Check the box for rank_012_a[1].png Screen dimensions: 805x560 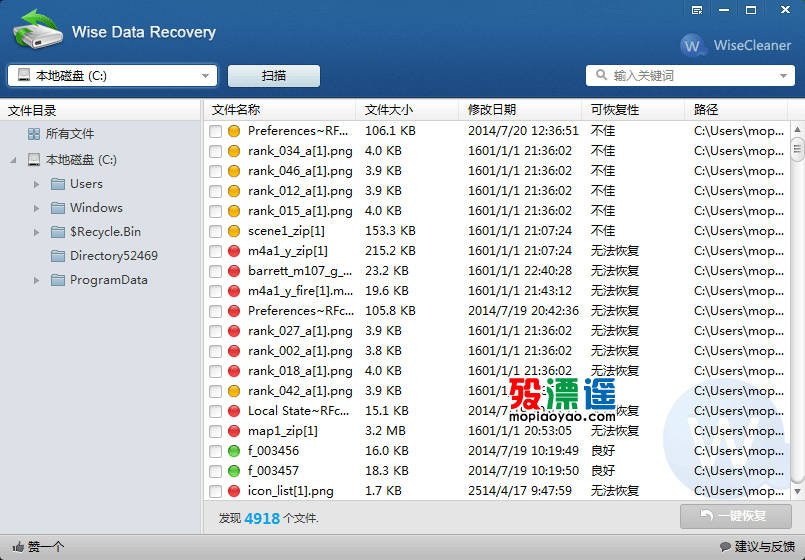click(216, 191)
